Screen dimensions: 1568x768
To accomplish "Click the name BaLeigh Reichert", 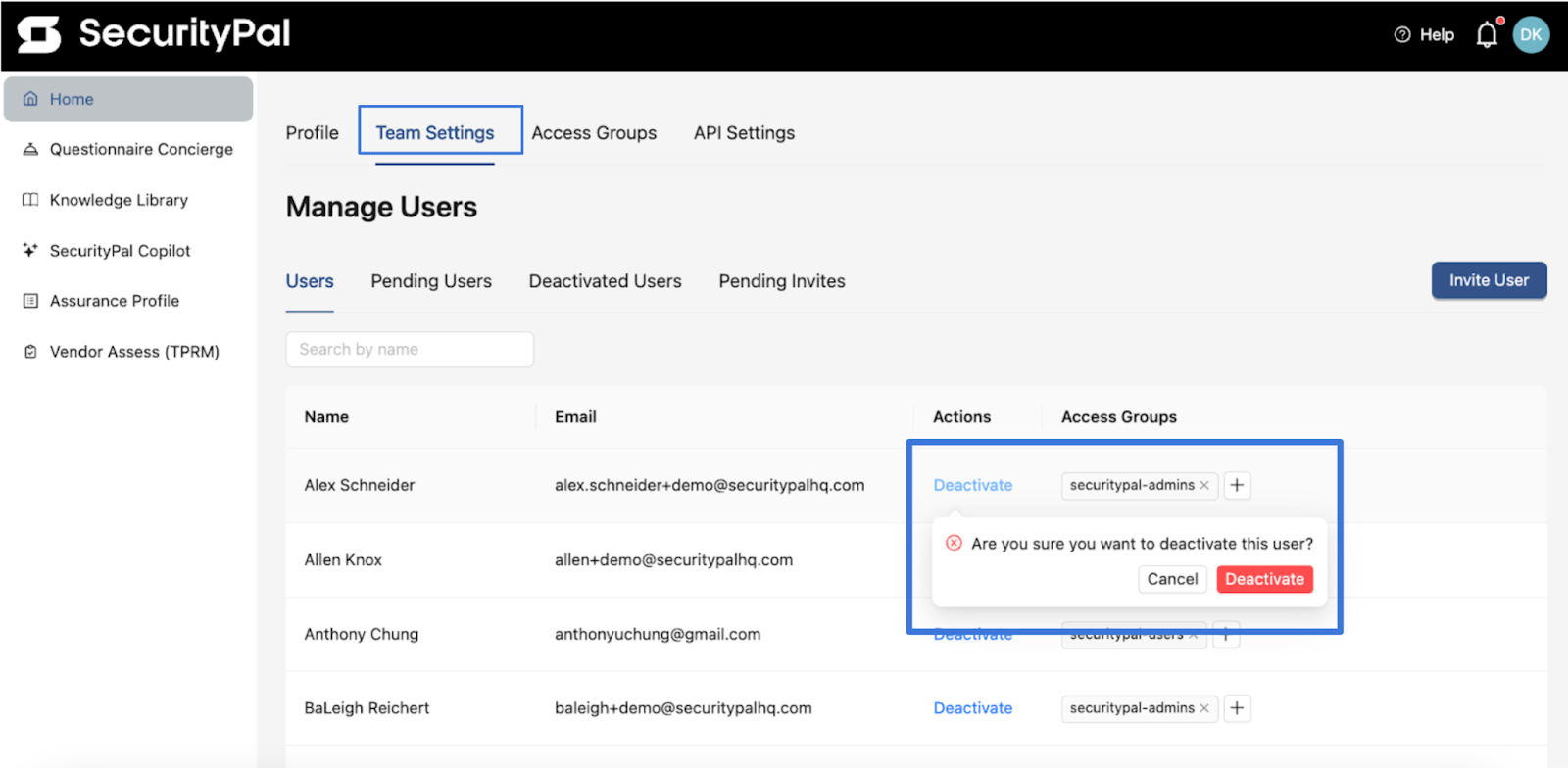I will 367,708.
